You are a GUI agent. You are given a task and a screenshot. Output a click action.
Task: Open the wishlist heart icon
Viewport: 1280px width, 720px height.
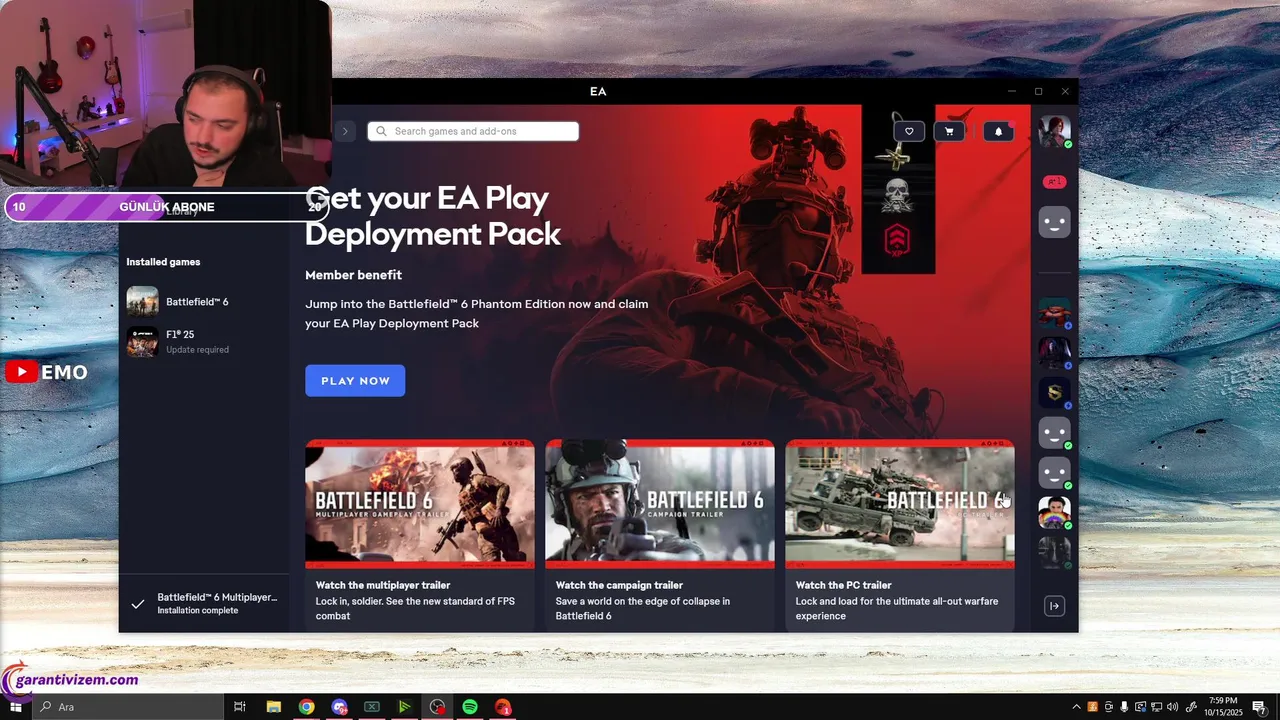(909, 131)
